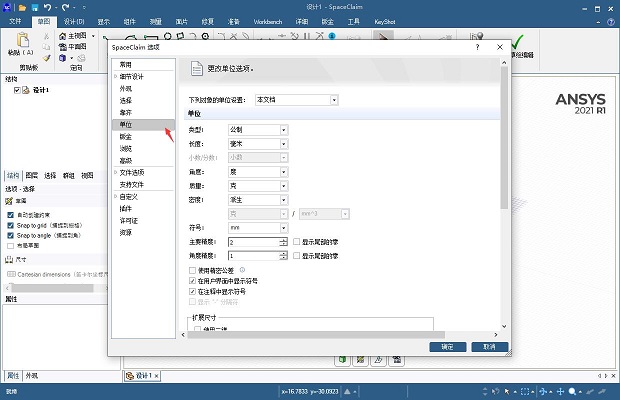620x400 pixels.
Task: Click the 设计1 component icon in structure tree
Action: [x=26, y=90]
